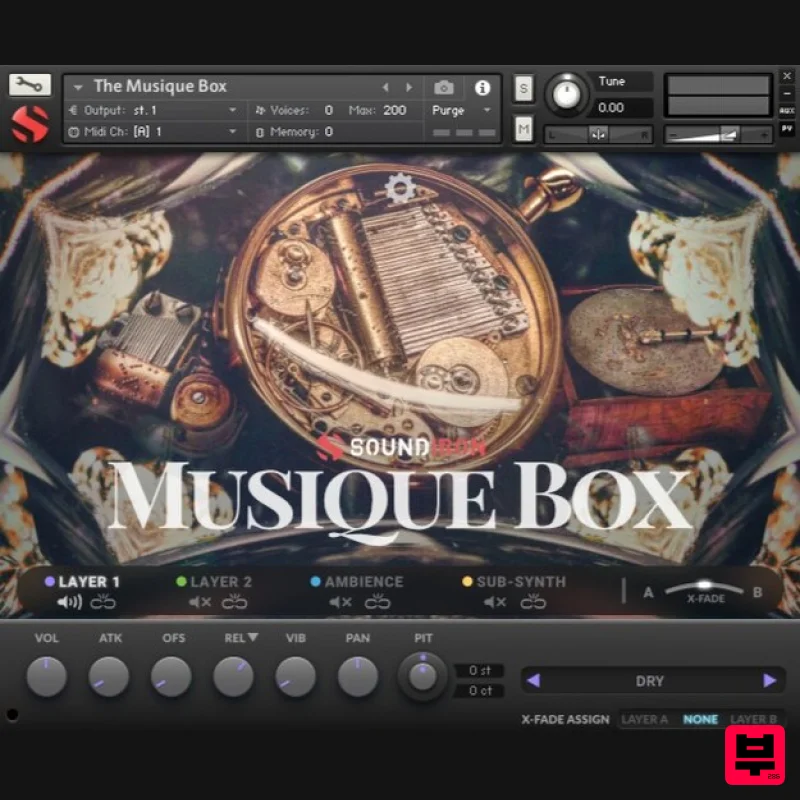Image resolution: width=800 pixels, height=800 pixels.
Task: Set X-Fade assign to NONE
Action: point(701,719)
